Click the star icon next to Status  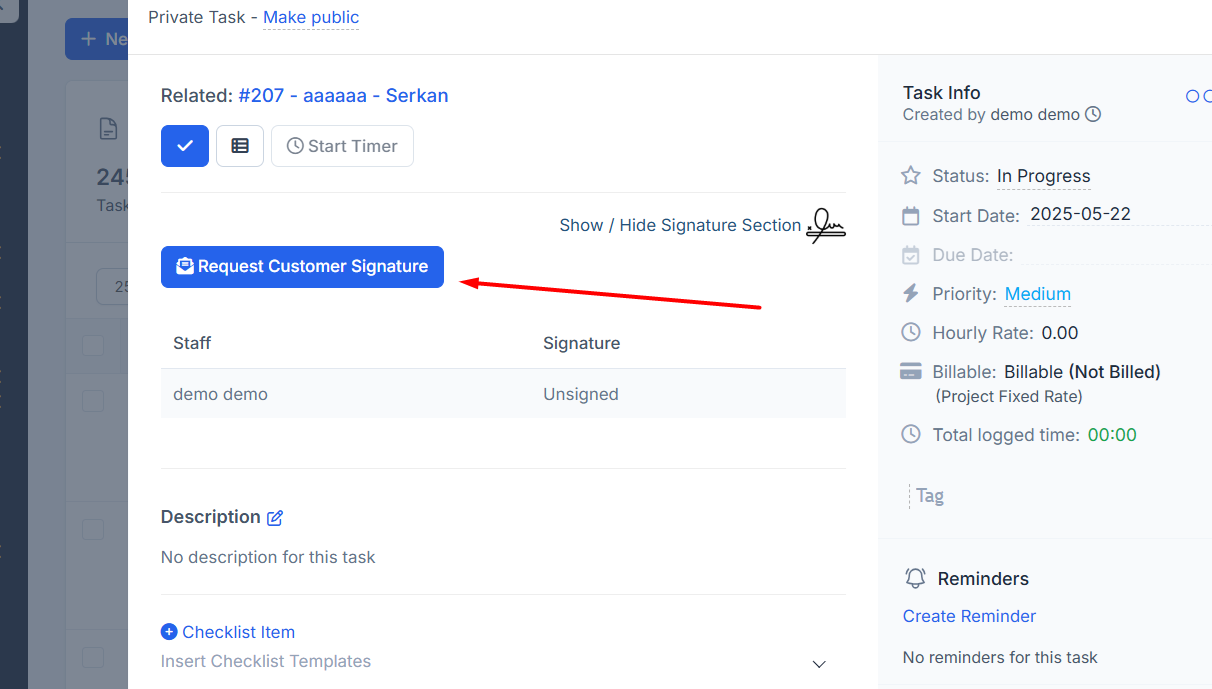tap(911, 176)
